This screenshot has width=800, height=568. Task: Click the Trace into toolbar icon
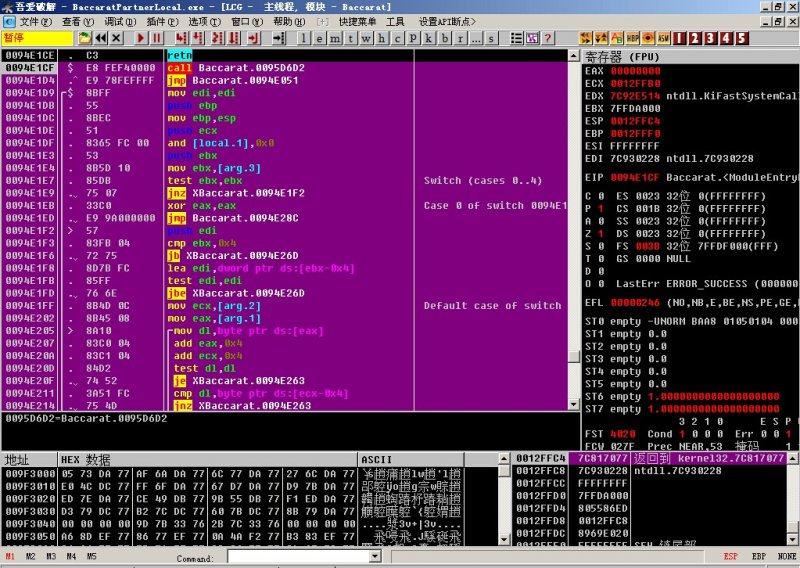click(218, 38)
